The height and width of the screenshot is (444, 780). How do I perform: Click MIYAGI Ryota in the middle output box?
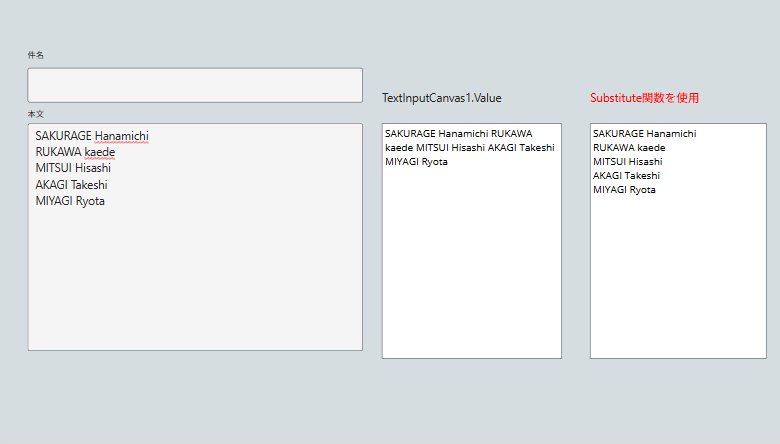click(x=416, y=162)
